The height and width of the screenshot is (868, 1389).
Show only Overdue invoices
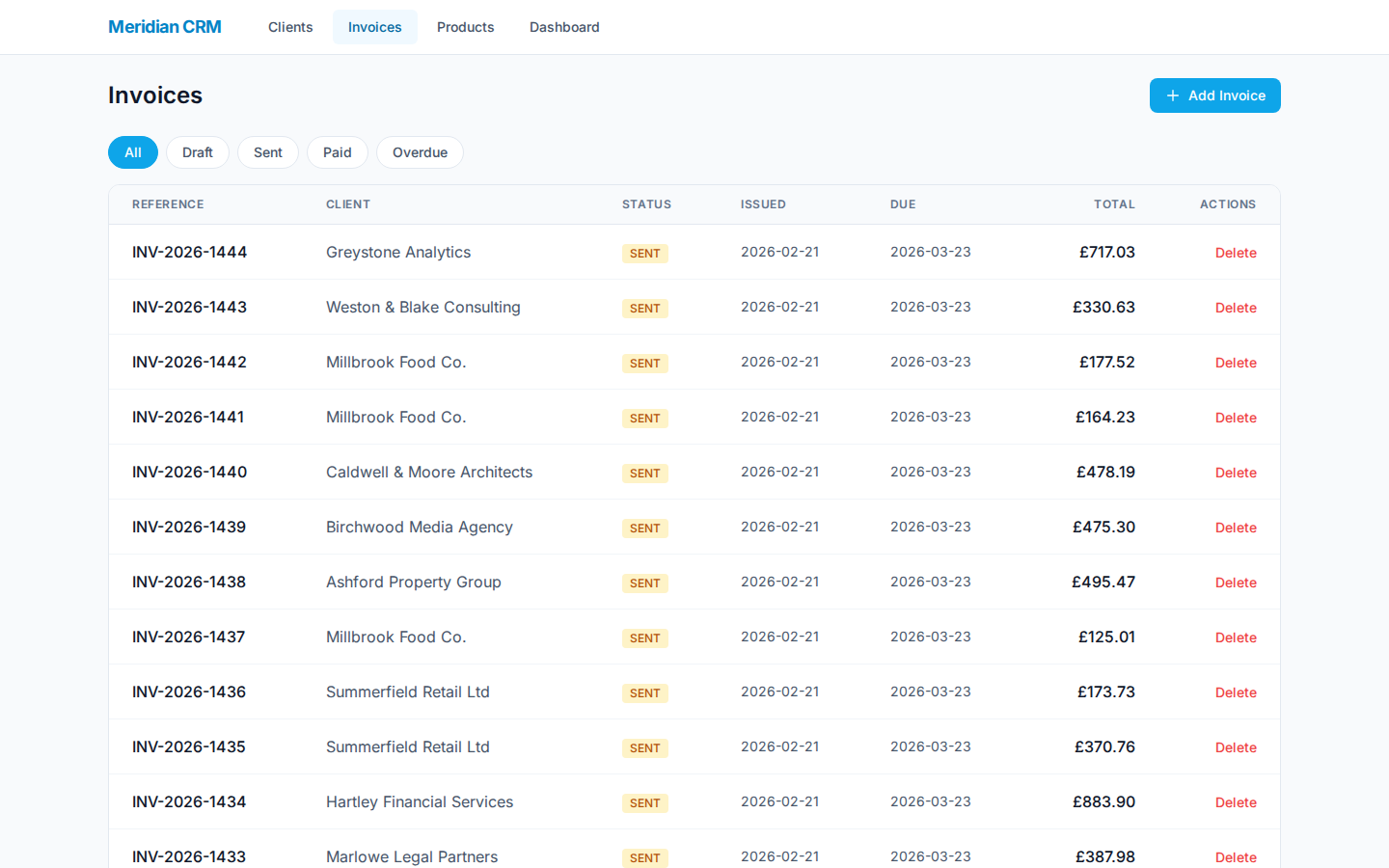click(x=420, y=152)
